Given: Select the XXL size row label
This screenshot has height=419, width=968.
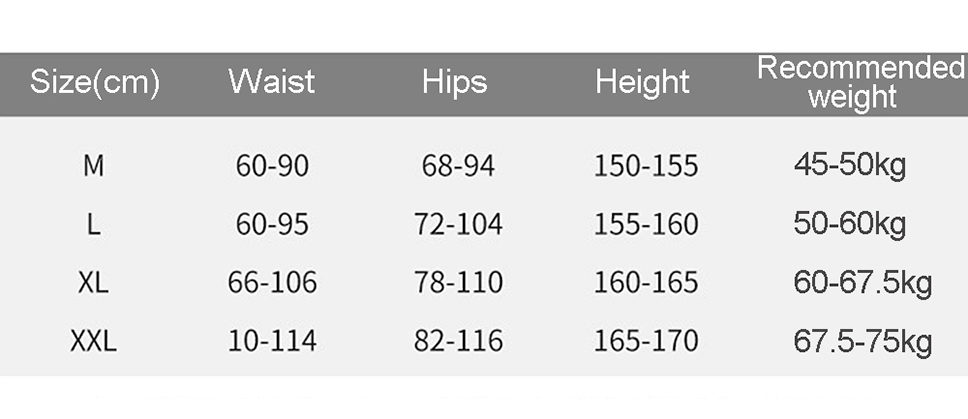Looking at the screenshot, I should pyautogui.click(x=93, y=342).
